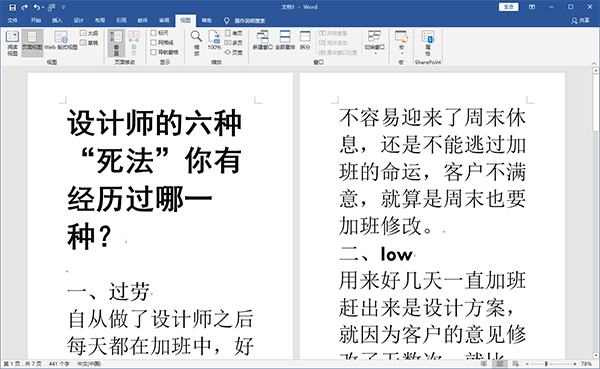
Task: Click the heading '一、过劳' in document
Action: tap(108, 292)
